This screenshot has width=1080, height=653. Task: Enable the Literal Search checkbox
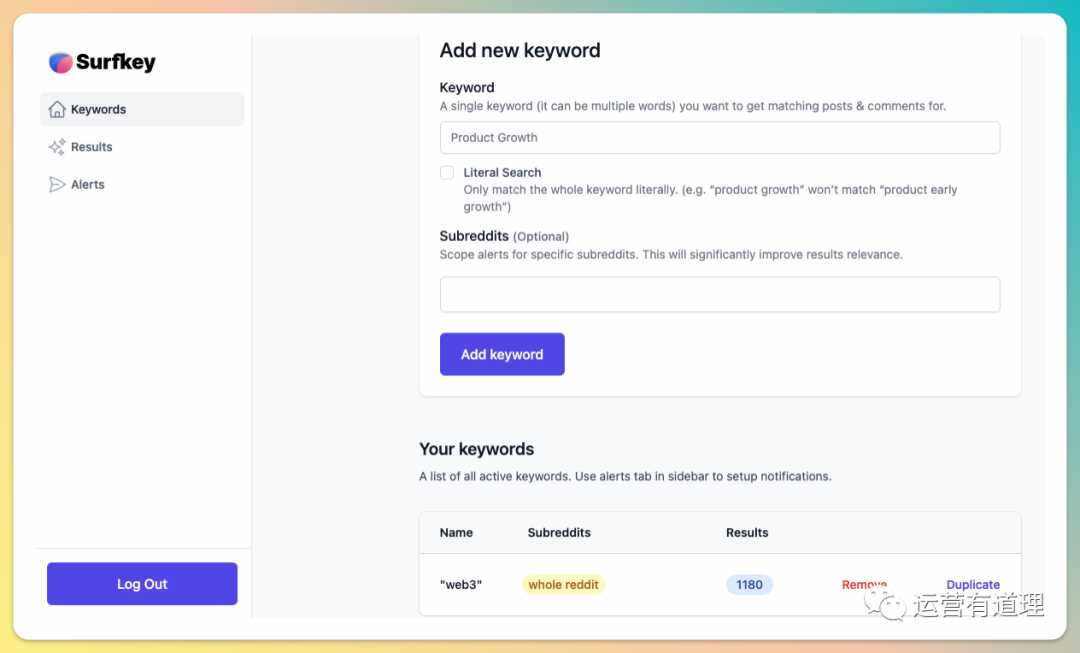(x=447, y=172)
